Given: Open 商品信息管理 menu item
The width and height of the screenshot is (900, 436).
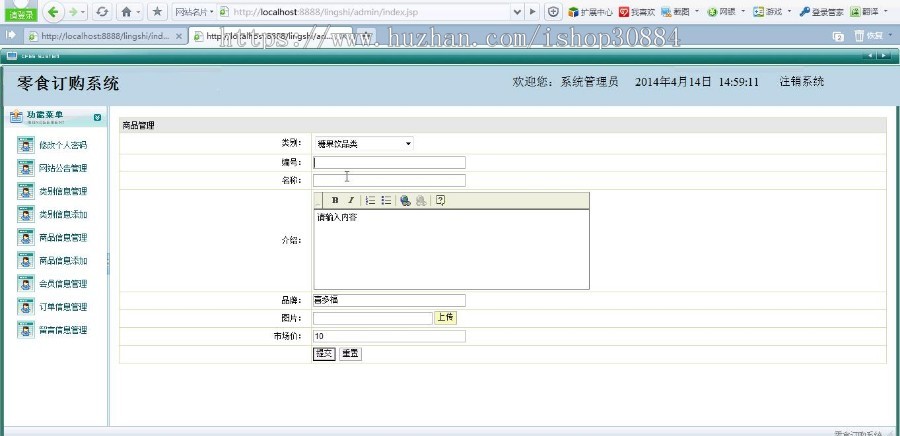Looking at the screenshot, I should [x=63, y=238].
